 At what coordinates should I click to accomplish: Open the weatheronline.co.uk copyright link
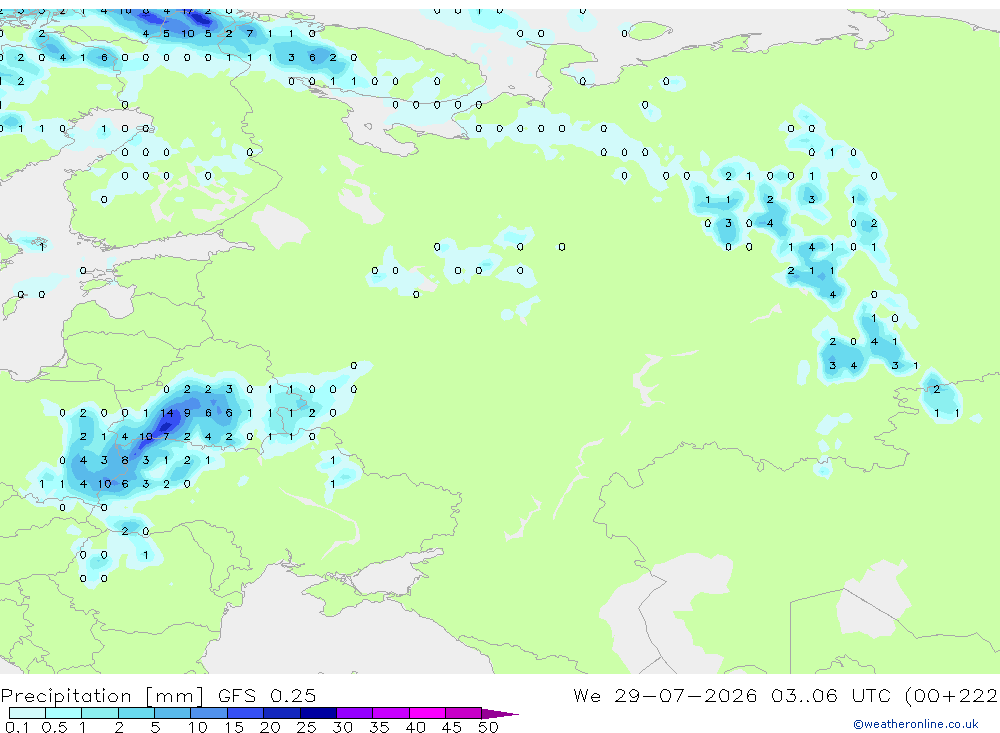[x=916, y=724]
